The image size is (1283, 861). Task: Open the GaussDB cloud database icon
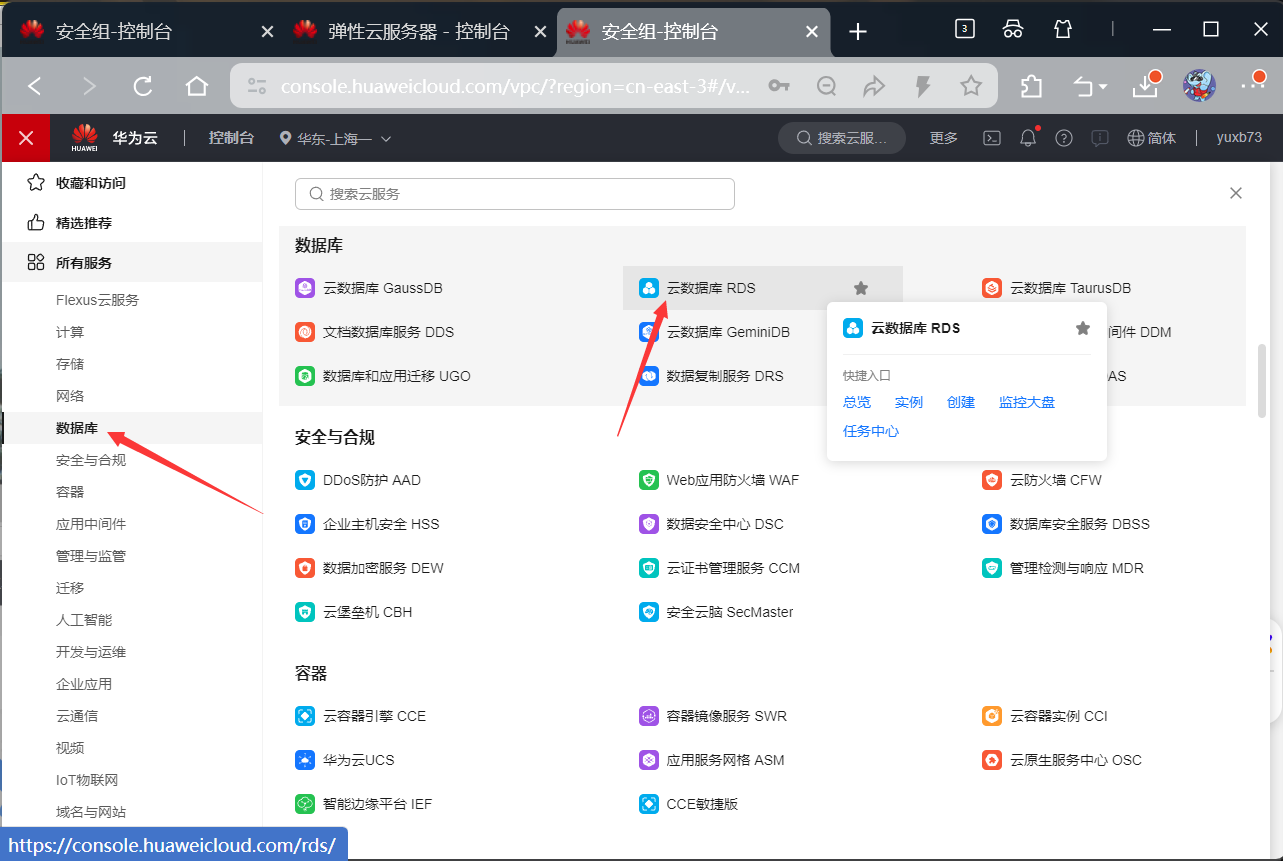305,288
